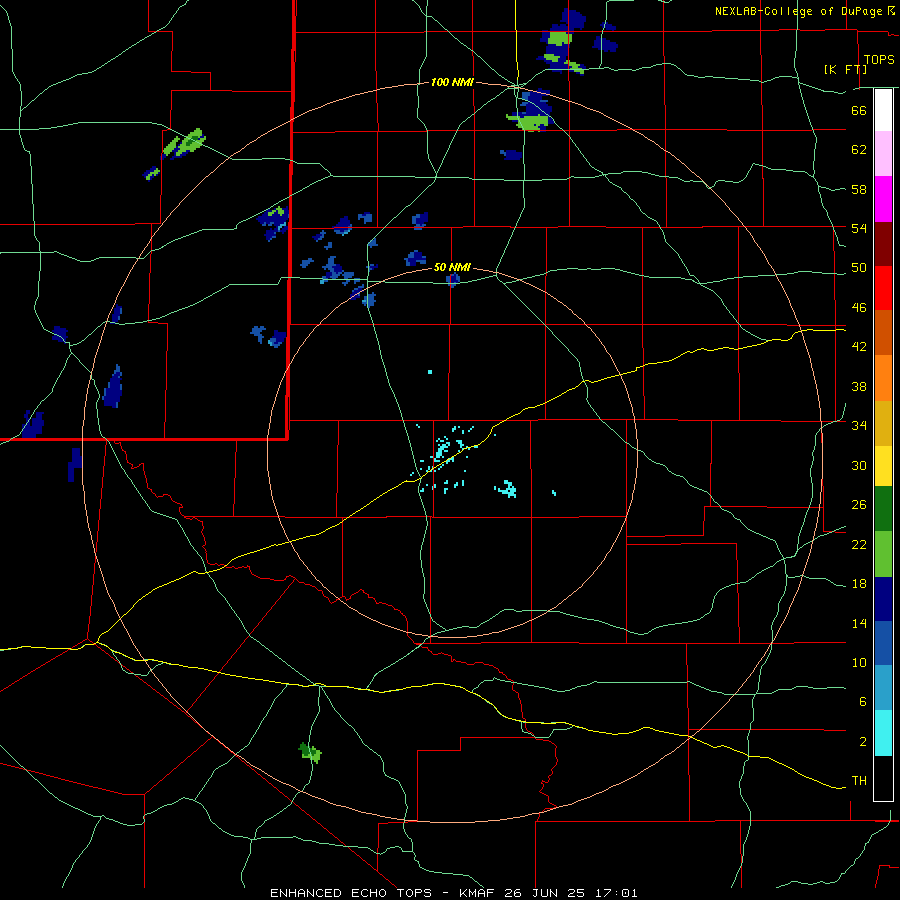Click the '2' legend scale label
This screenshot has height=900, width=900.
[863, 742]
